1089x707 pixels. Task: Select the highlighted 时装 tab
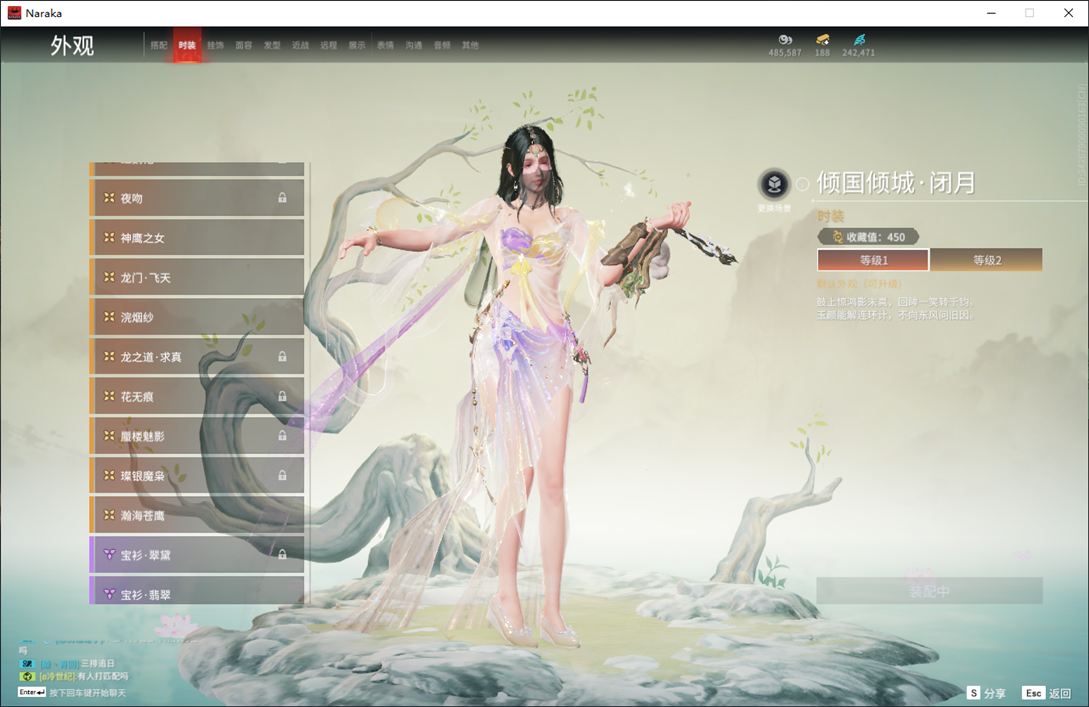[187, 45]
